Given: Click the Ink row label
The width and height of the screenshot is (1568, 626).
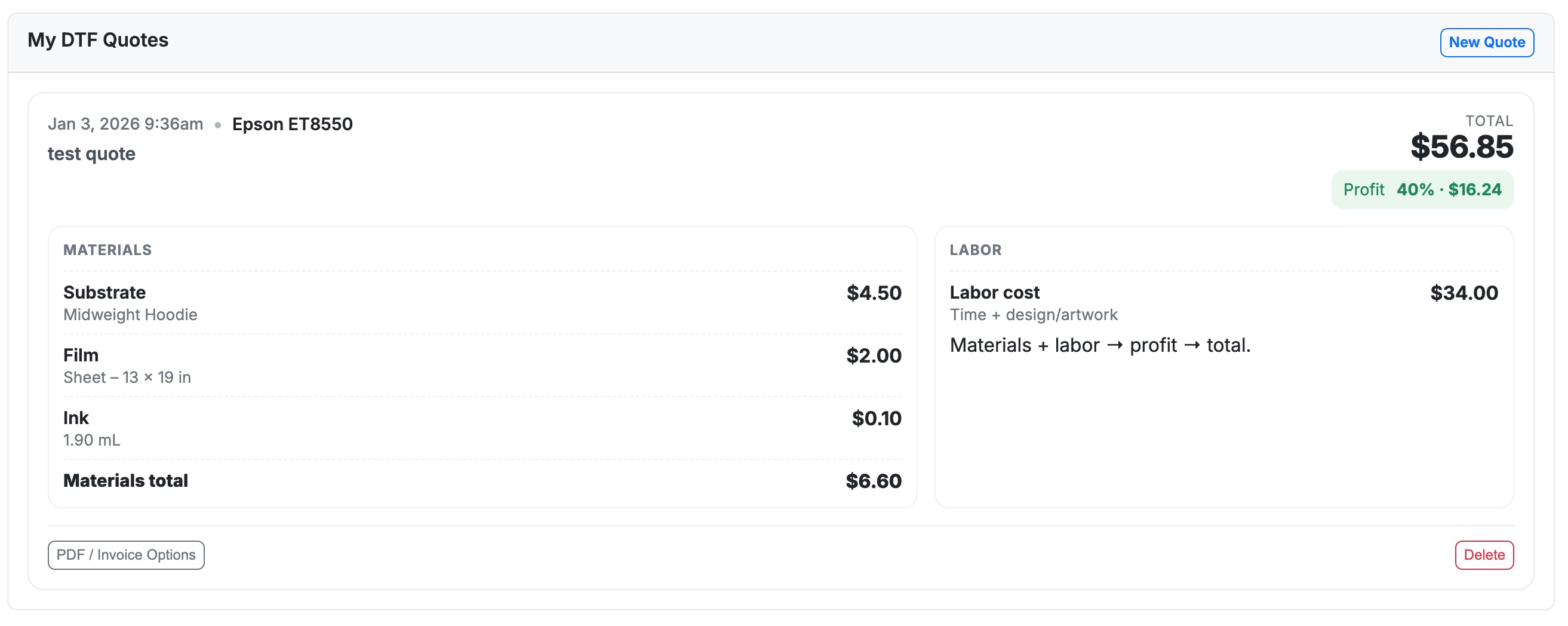Looking at the screenshot, I should tap(76, 418).
